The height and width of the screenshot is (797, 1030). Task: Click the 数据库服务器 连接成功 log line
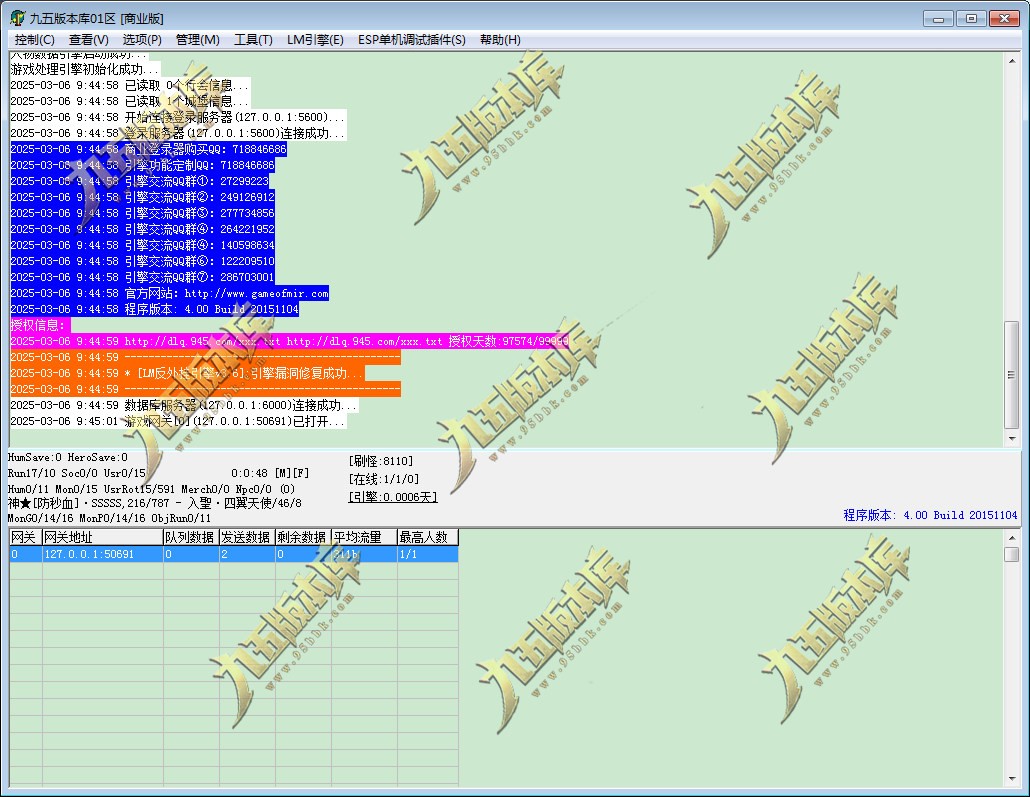184,405
